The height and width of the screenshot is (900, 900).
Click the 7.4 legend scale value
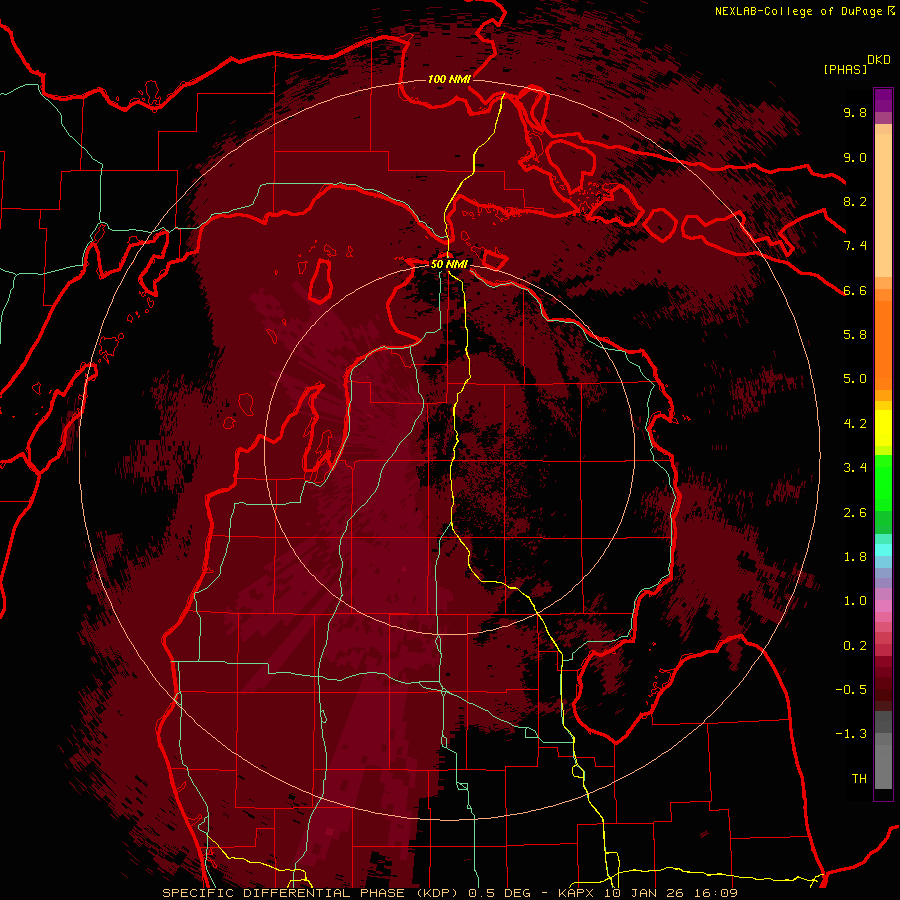(x=855, y=246)
